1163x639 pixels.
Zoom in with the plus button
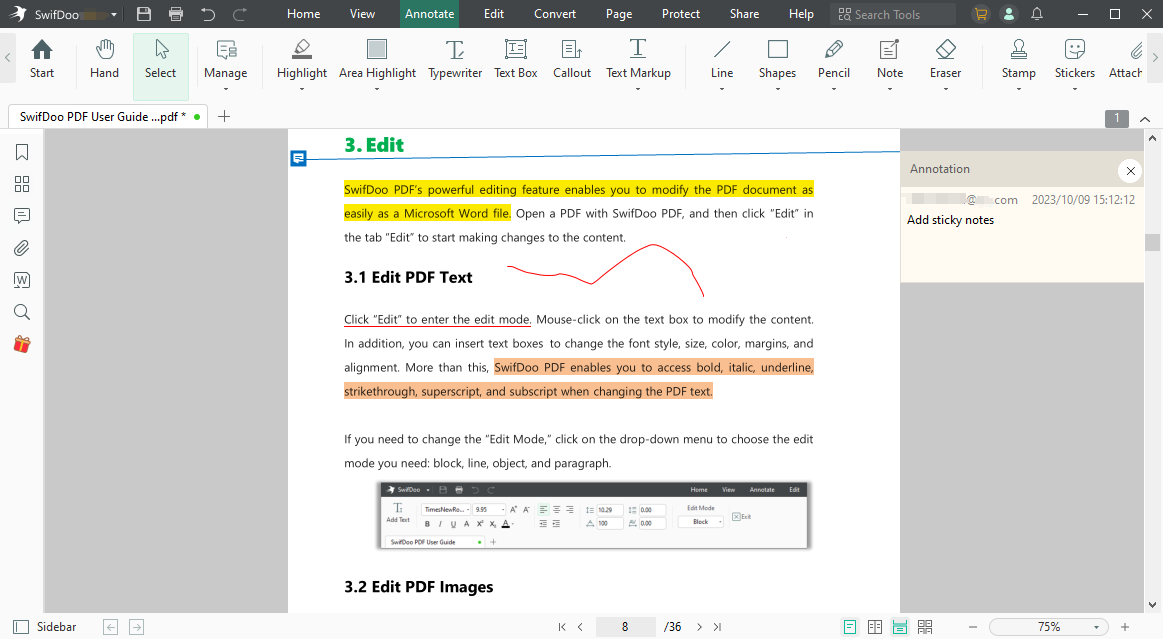click(x=1124, y=627)
